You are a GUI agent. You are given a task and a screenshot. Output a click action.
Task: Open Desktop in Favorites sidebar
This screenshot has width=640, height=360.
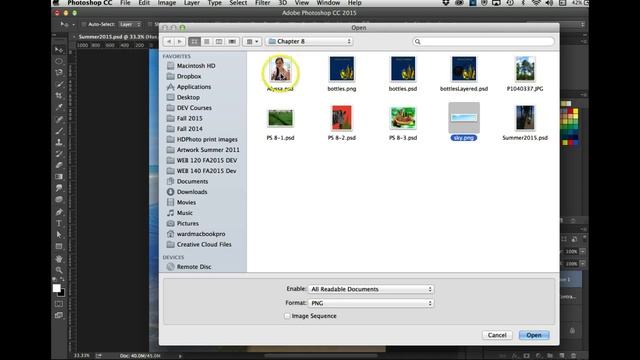coord(188,97)
